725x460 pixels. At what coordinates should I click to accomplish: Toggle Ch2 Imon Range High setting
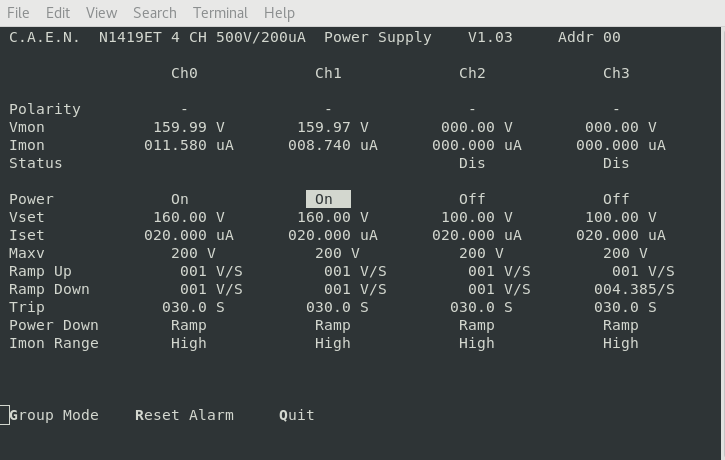click(x=477, y=343)
